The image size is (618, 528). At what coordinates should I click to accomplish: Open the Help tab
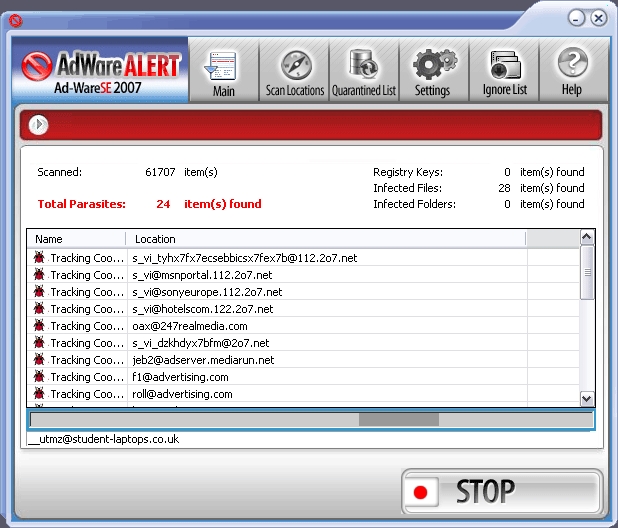[x=573, y=70]
